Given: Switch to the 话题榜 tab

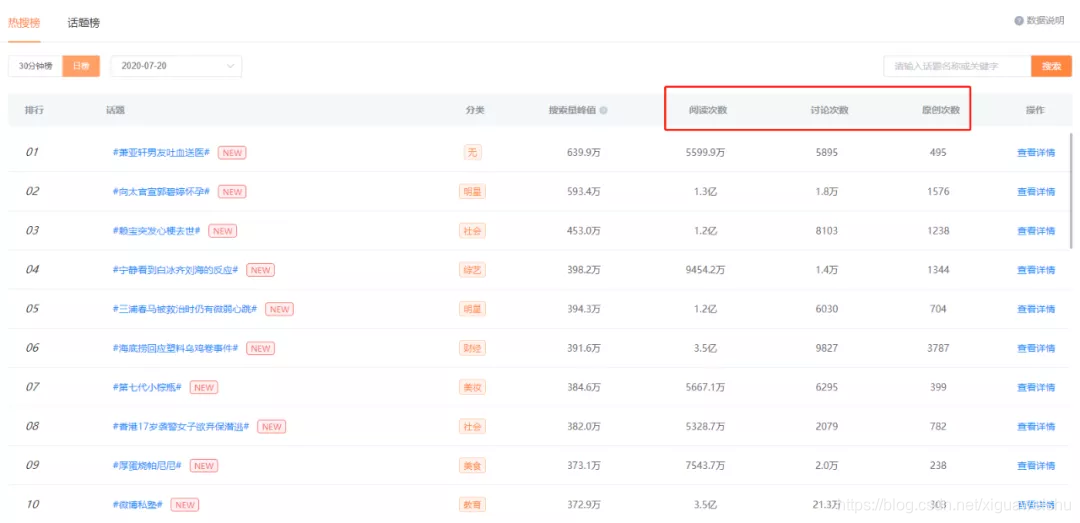Looking at the screenshot, I should pos(83,23).
